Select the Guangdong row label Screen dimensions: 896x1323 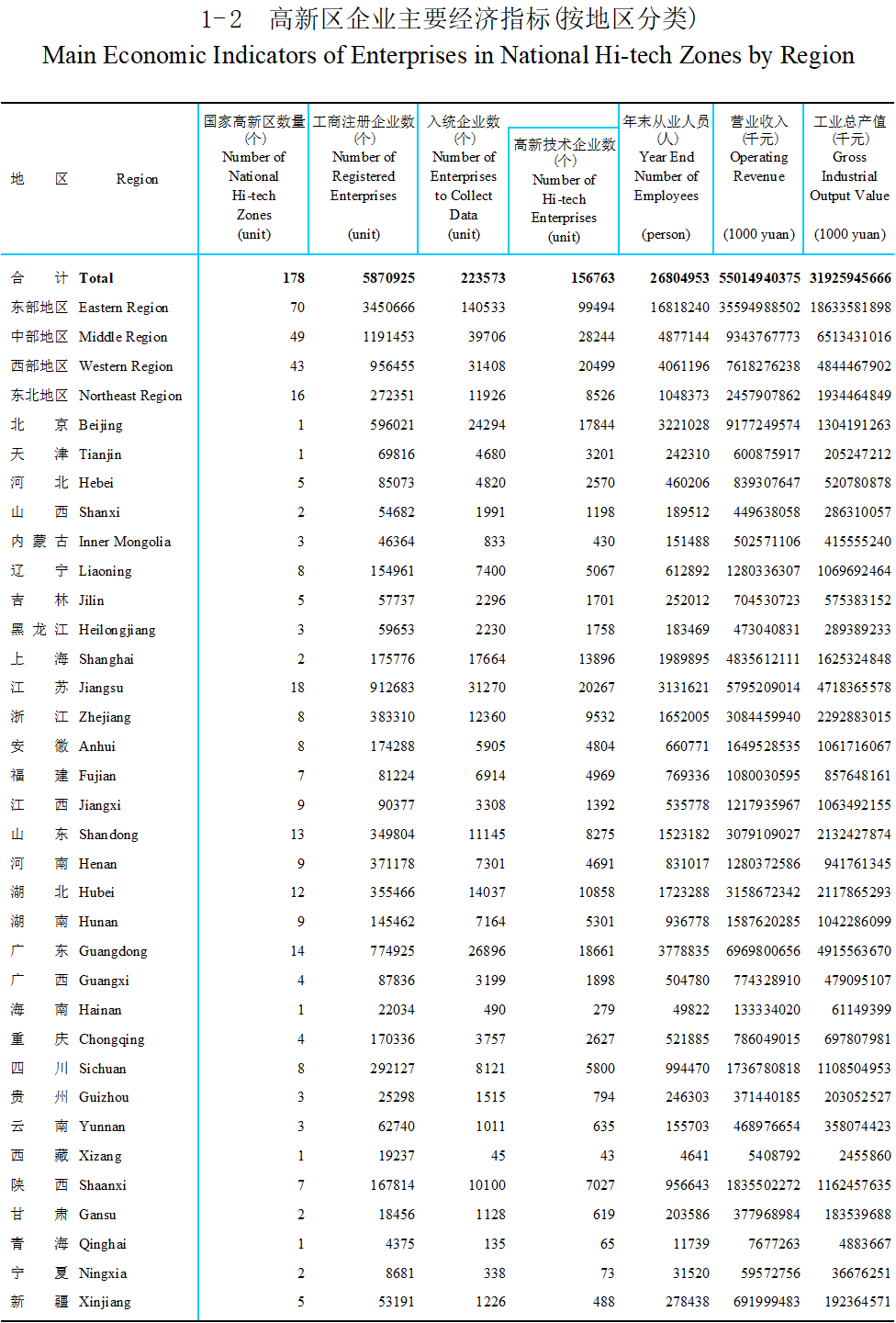(113, 951)
